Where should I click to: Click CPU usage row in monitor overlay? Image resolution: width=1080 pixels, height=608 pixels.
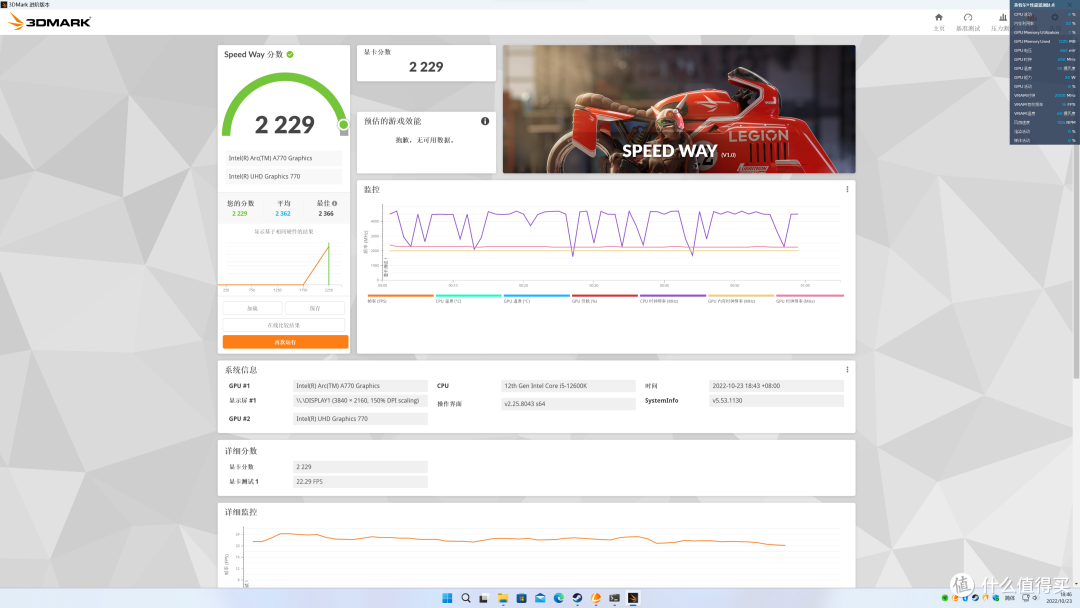coord(1043,14)
